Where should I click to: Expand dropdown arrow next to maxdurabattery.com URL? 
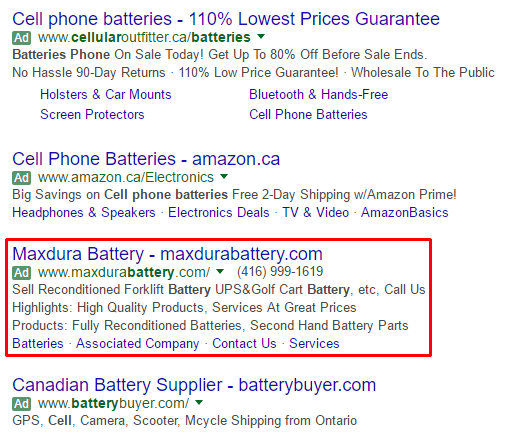(220, 271)
